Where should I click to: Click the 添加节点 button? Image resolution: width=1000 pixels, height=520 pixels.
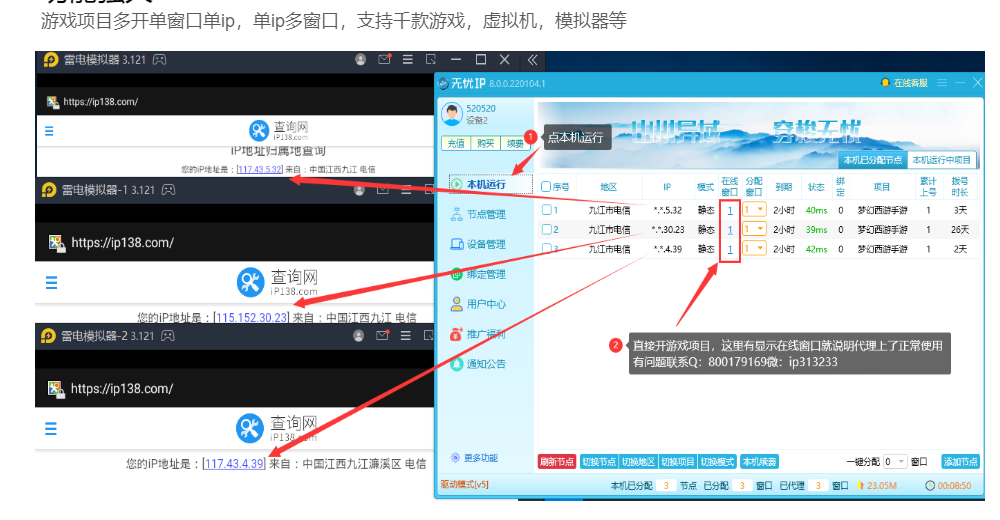coord(960,461)
